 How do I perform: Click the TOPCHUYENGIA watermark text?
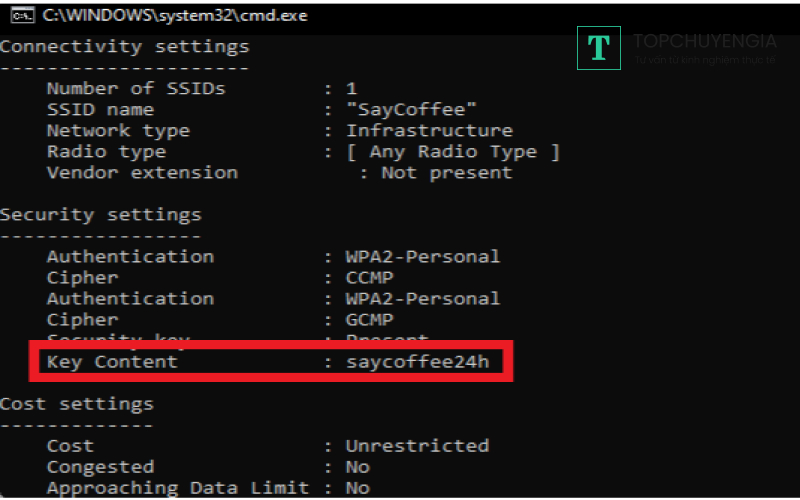point(704,41)
